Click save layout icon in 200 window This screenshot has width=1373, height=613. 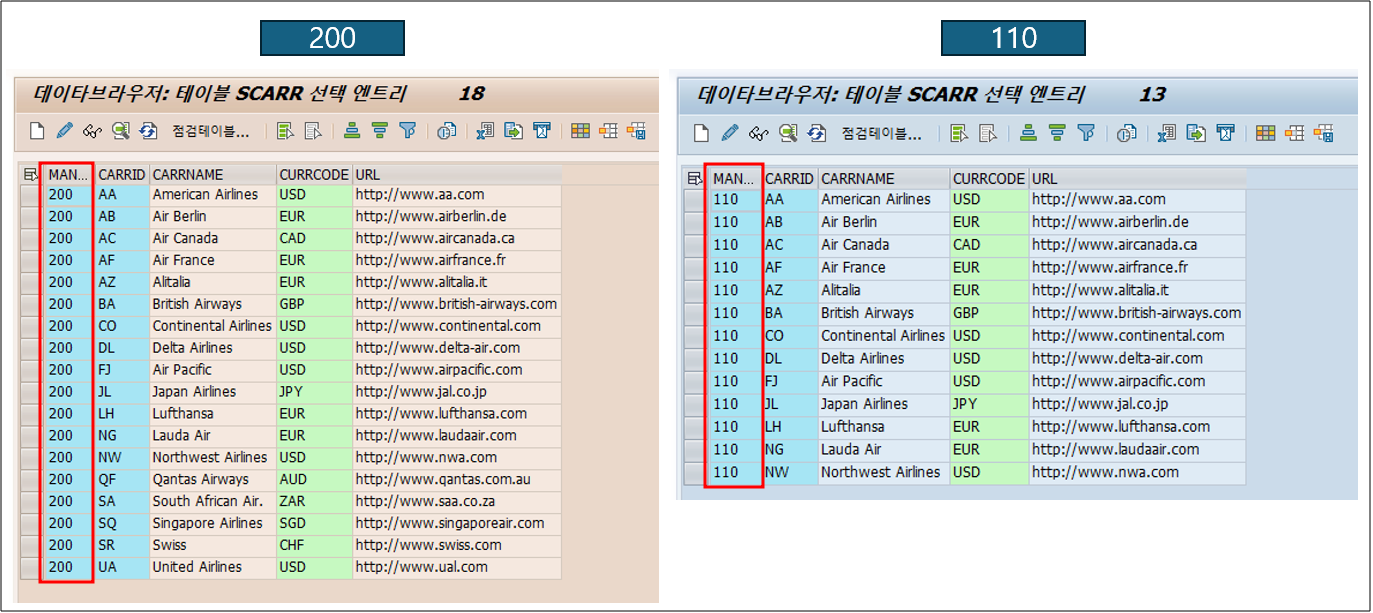point(636,131)
